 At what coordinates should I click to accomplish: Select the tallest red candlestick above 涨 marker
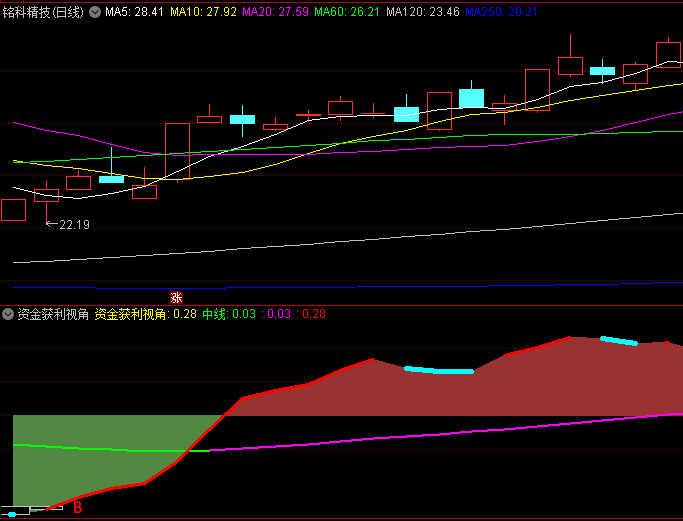177,152
